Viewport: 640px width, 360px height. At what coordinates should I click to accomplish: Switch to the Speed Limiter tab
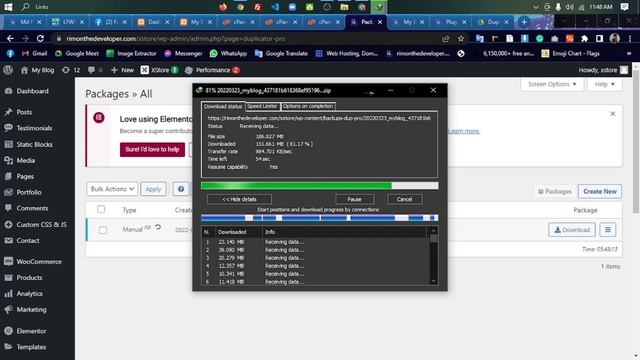pyautogui.click(x=262, y=106)
